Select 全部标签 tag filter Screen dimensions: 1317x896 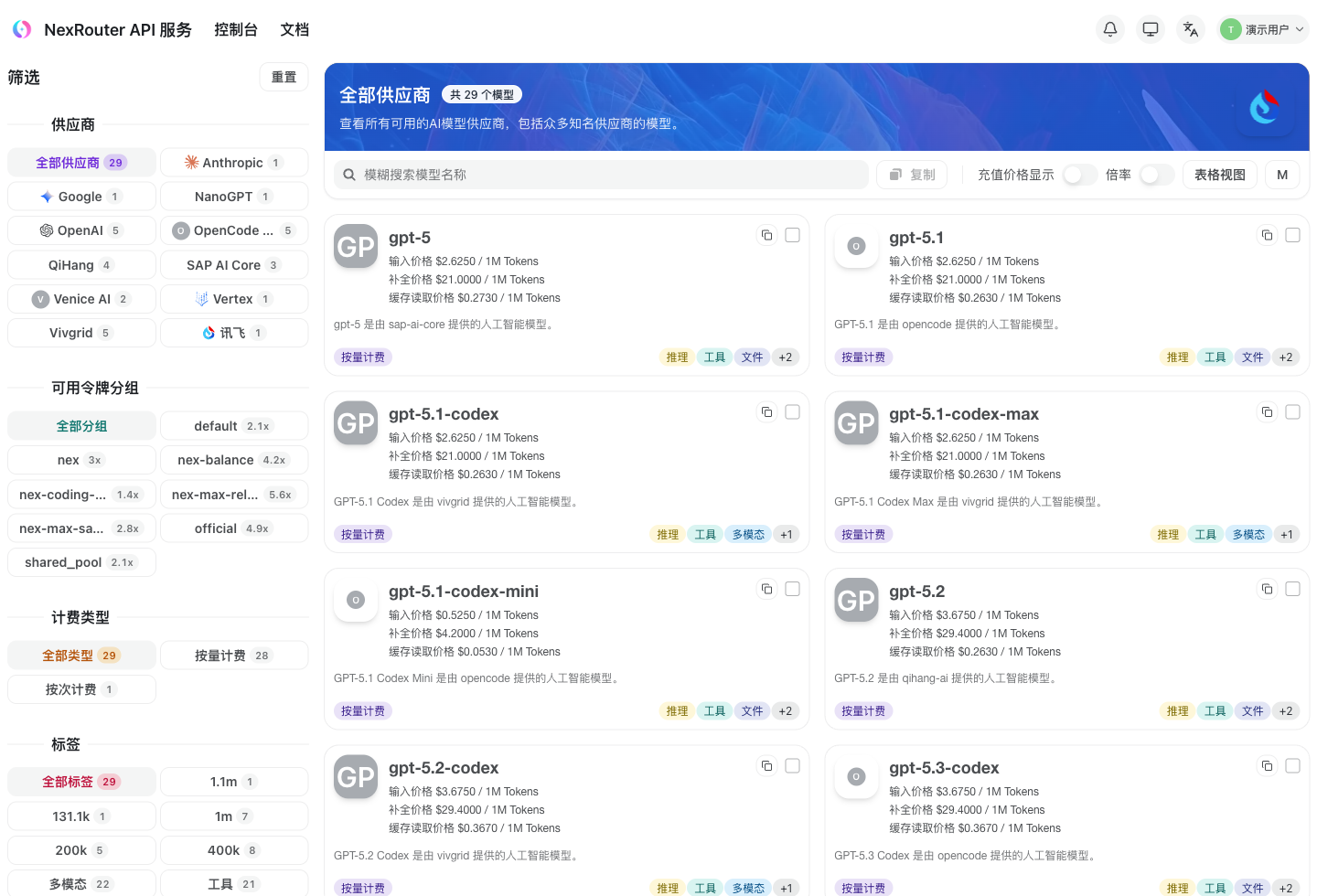[x=81, y=782]
